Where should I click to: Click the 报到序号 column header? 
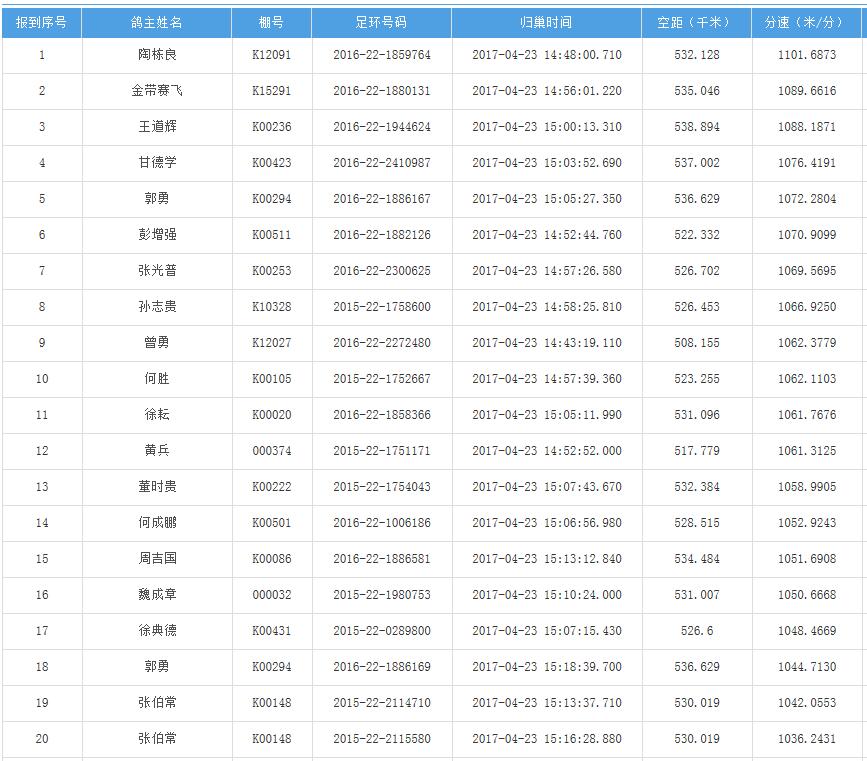(41, 22)
